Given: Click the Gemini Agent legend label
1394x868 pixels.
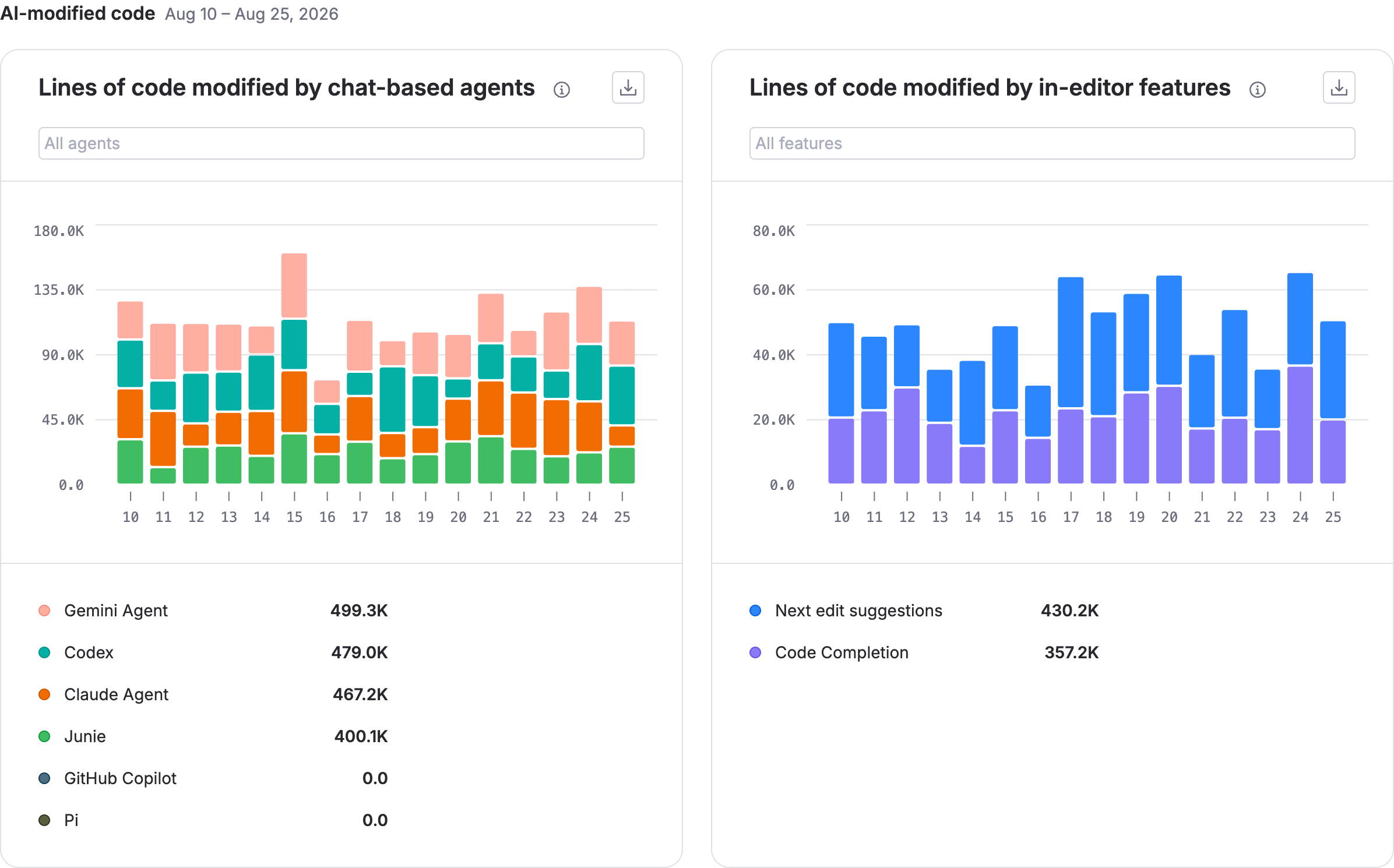Looking at the screenshot, I should tap(116, 611).
